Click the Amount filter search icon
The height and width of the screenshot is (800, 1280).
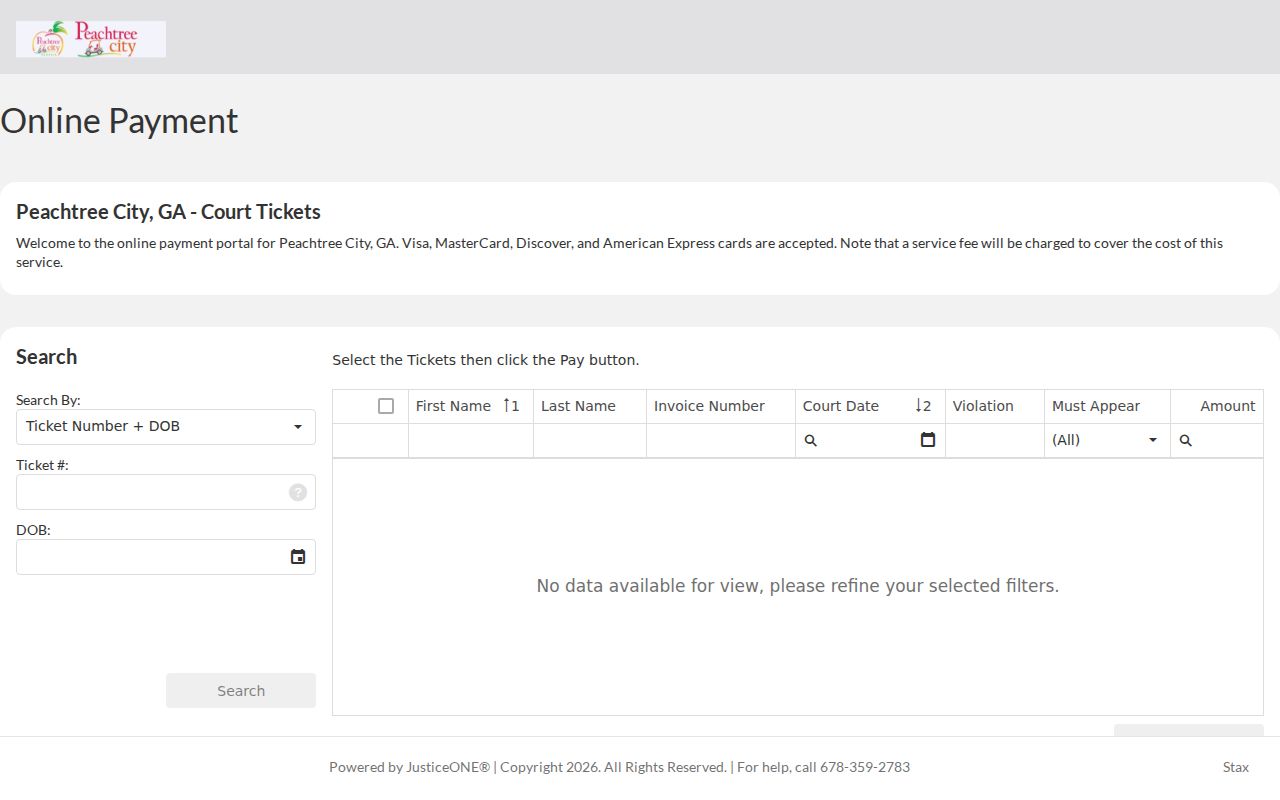tap(1186, 440)
